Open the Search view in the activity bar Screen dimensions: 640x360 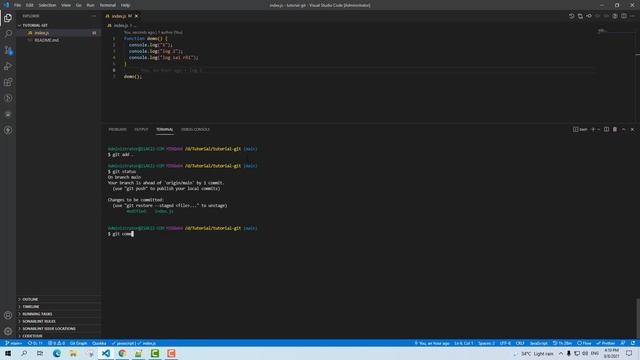tap(8, 34)
